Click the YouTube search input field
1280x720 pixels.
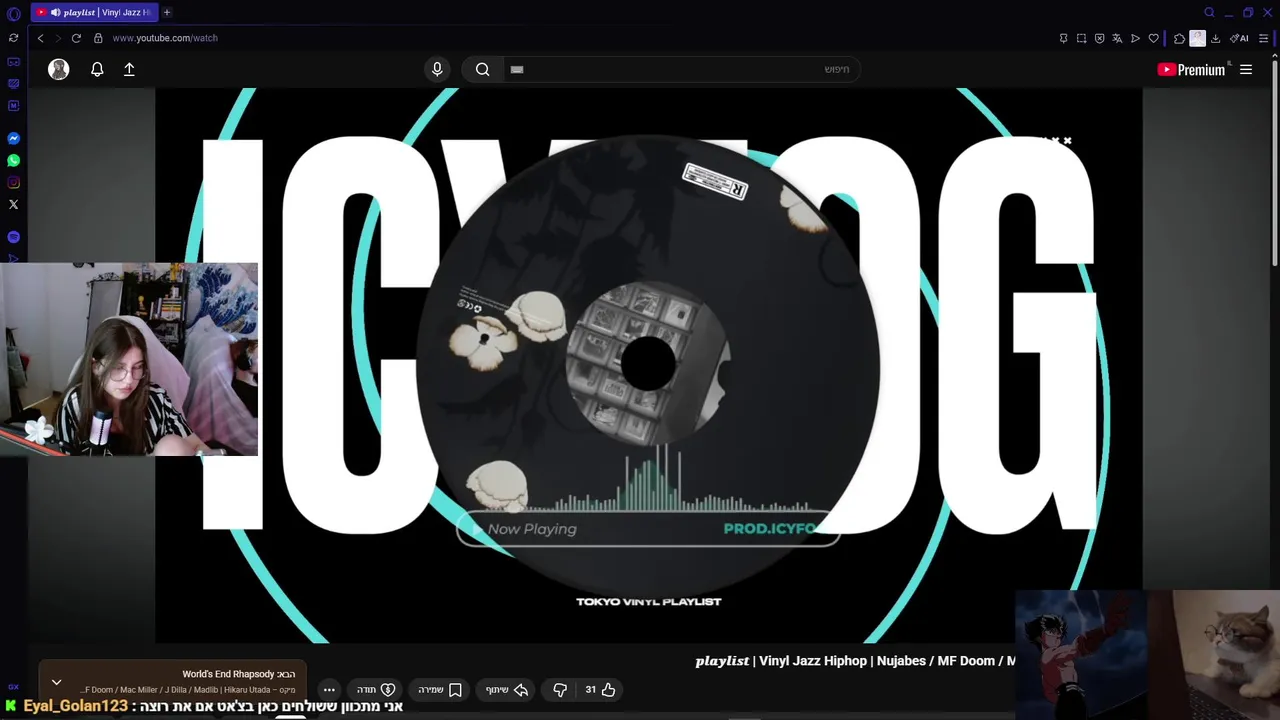pos(680,69)
